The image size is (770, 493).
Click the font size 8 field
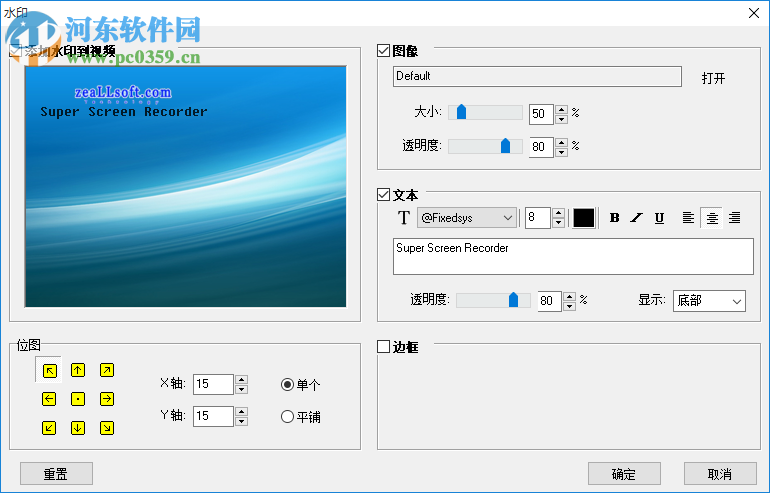pos(538,218)
